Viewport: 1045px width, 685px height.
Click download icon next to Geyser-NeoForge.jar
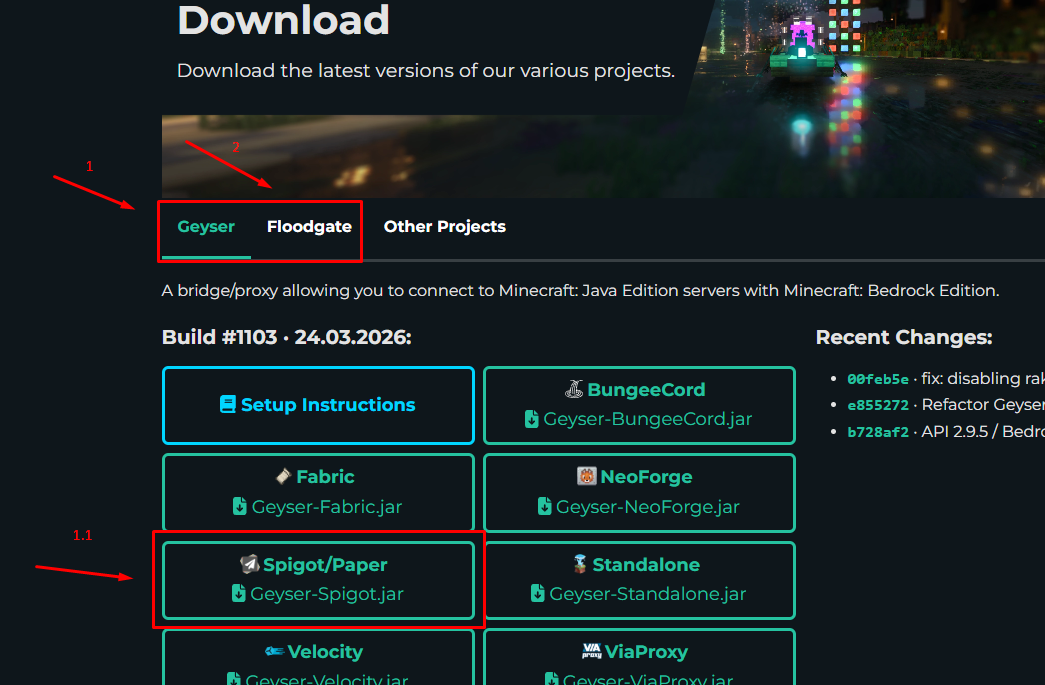coord(544,506)
